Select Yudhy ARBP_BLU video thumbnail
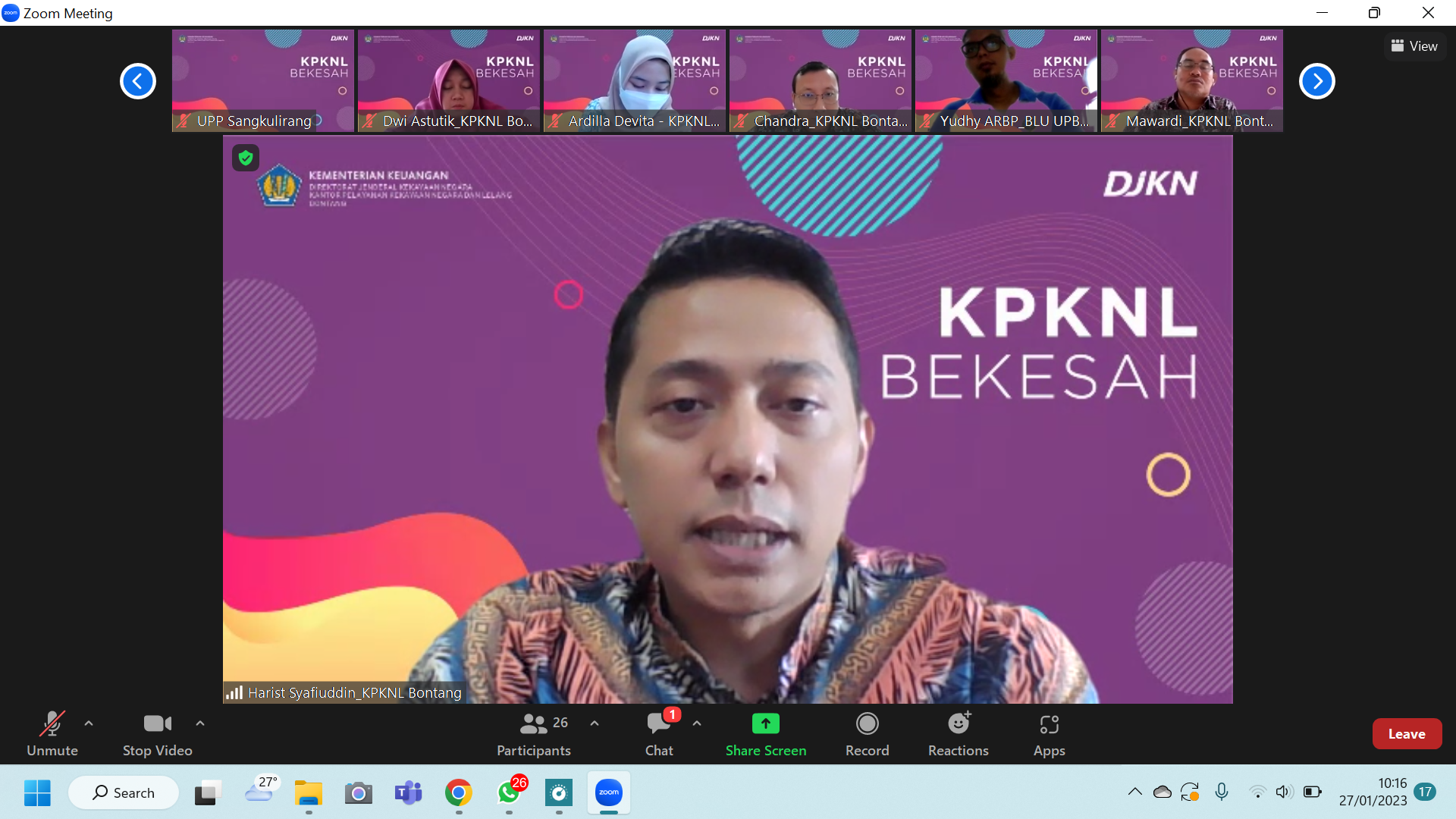The width and height of the screenshot is (1456, 819). click(1006, 80)
